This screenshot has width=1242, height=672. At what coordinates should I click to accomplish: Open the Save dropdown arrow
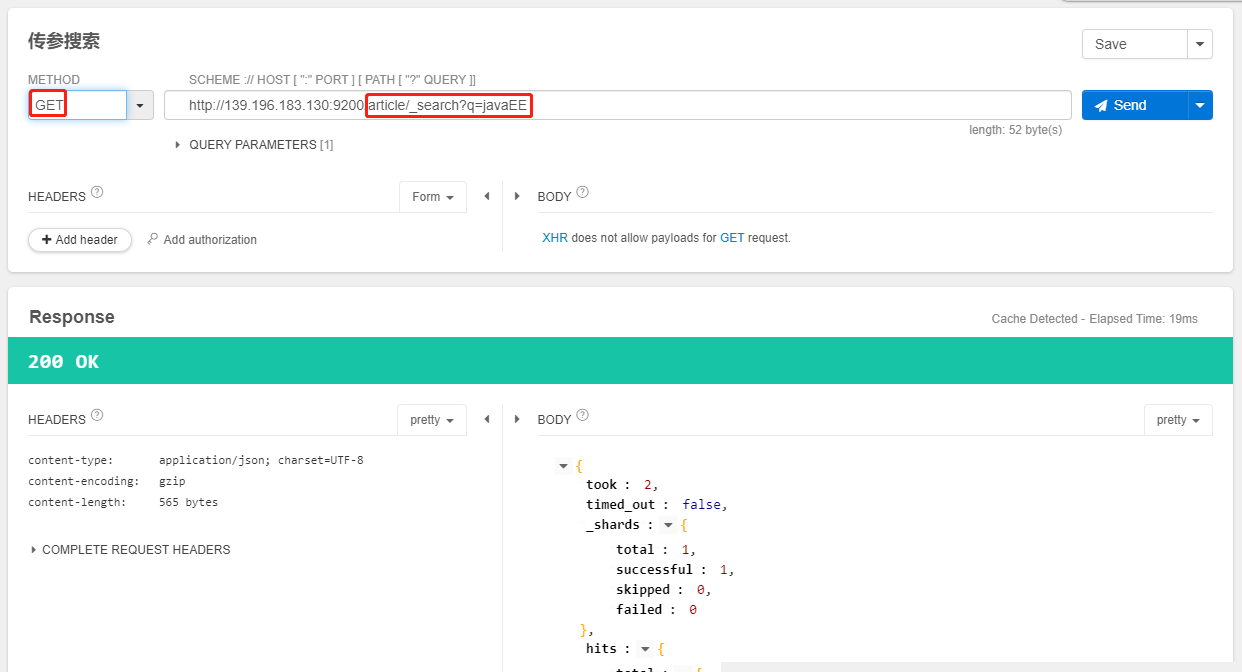(x=1200, y=44)
